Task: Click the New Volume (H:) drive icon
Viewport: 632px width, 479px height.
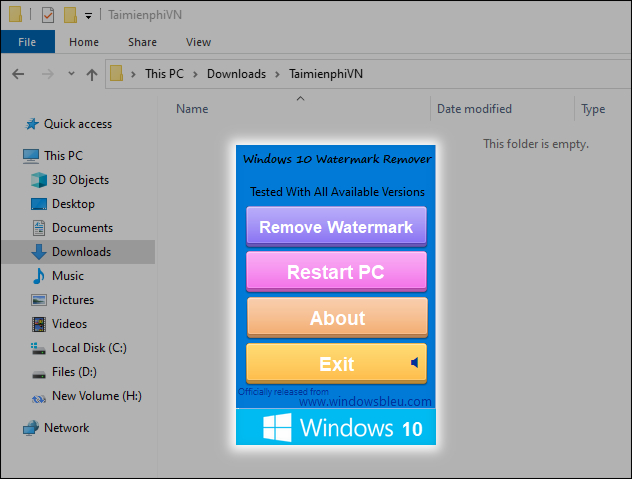Action: tap(39, 399)
